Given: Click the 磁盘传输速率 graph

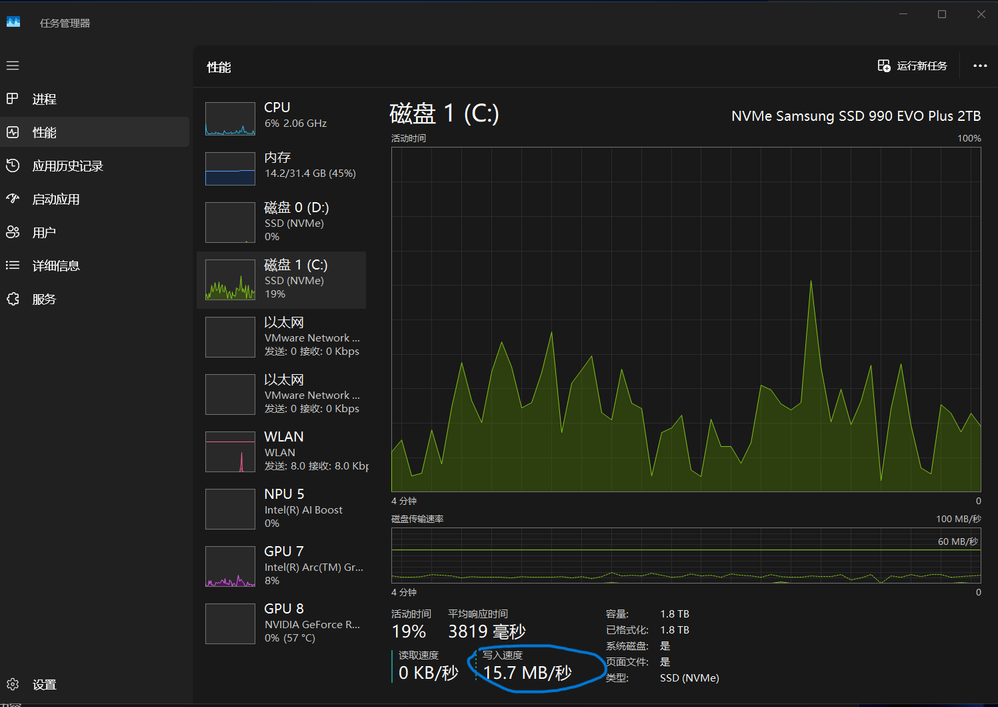Looking at the screenshot, I should point(686,556).
